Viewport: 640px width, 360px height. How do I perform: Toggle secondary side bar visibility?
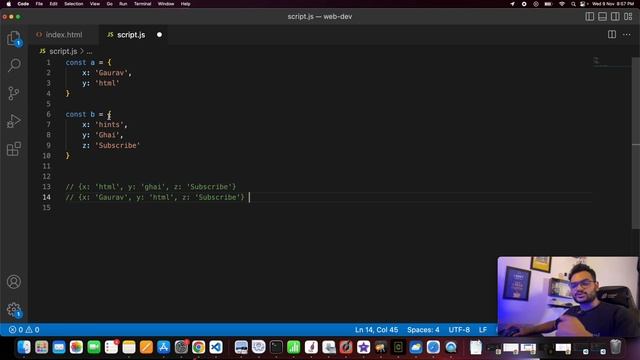coord(615,16)
